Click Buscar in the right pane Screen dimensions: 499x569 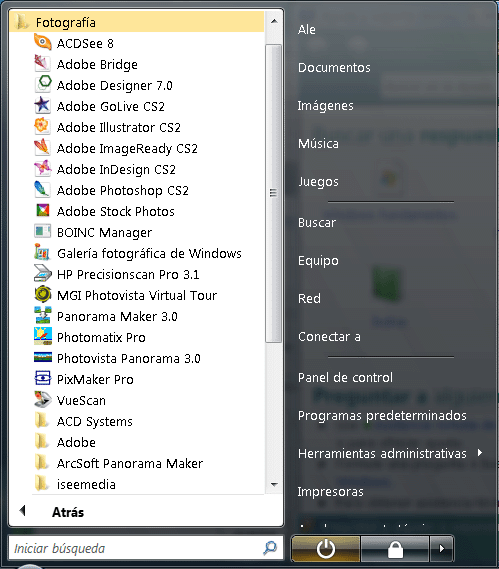point(316,222)
